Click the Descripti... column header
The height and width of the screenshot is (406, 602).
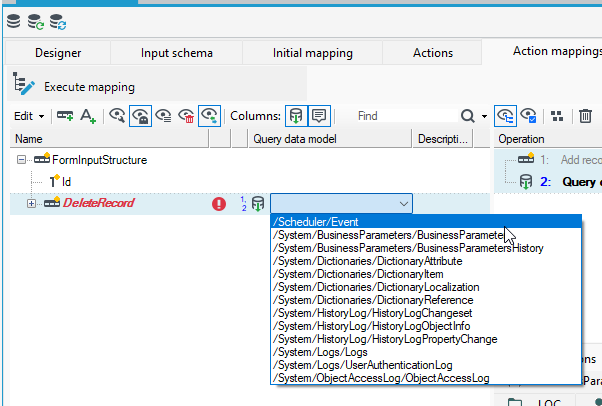click(443, 139)
